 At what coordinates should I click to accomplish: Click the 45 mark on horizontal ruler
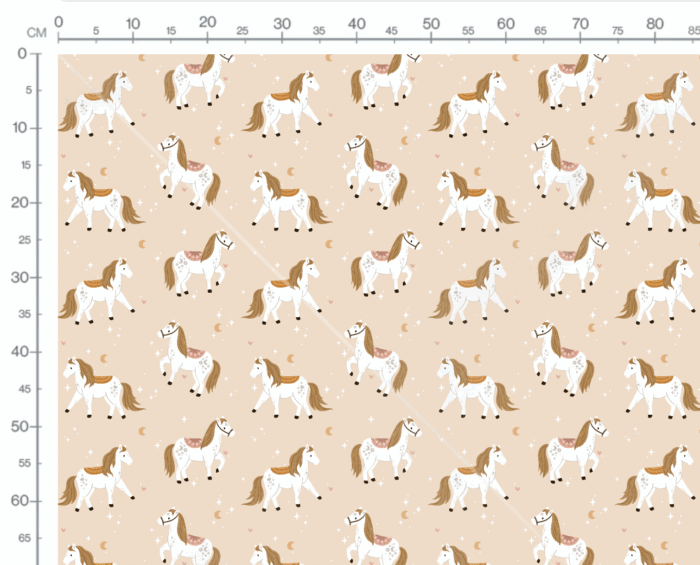pyautogui.click(x=392, y=31)
